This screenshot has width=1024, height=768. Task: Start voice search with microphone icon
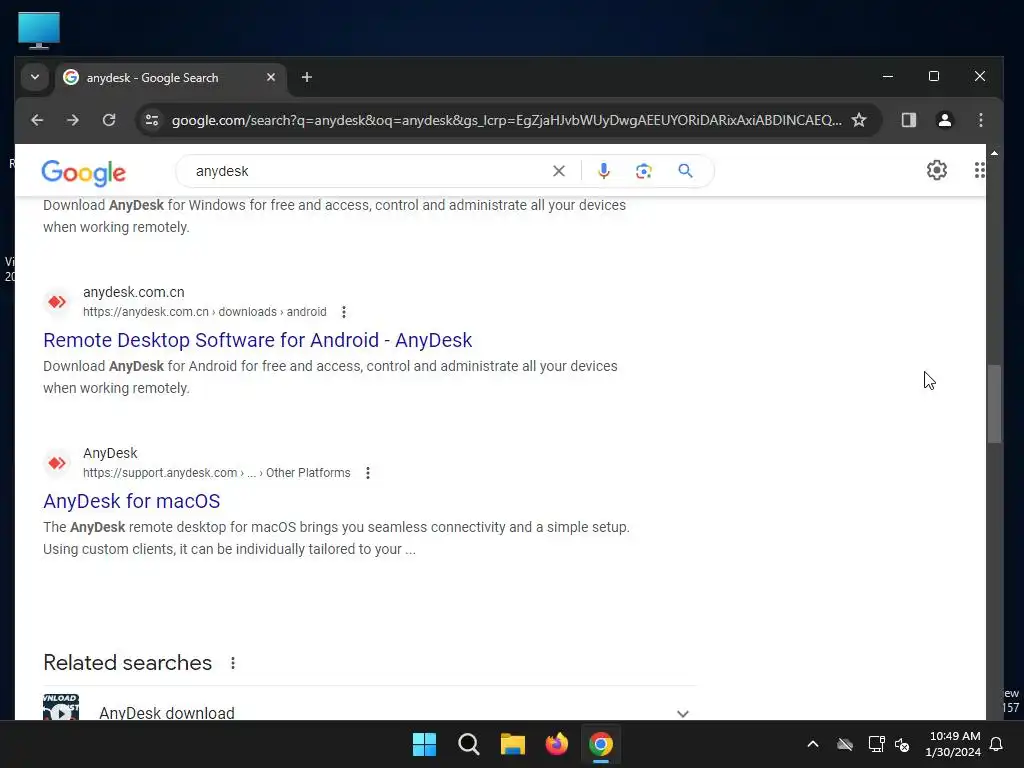pyautogui.click(x=603, y=171)
